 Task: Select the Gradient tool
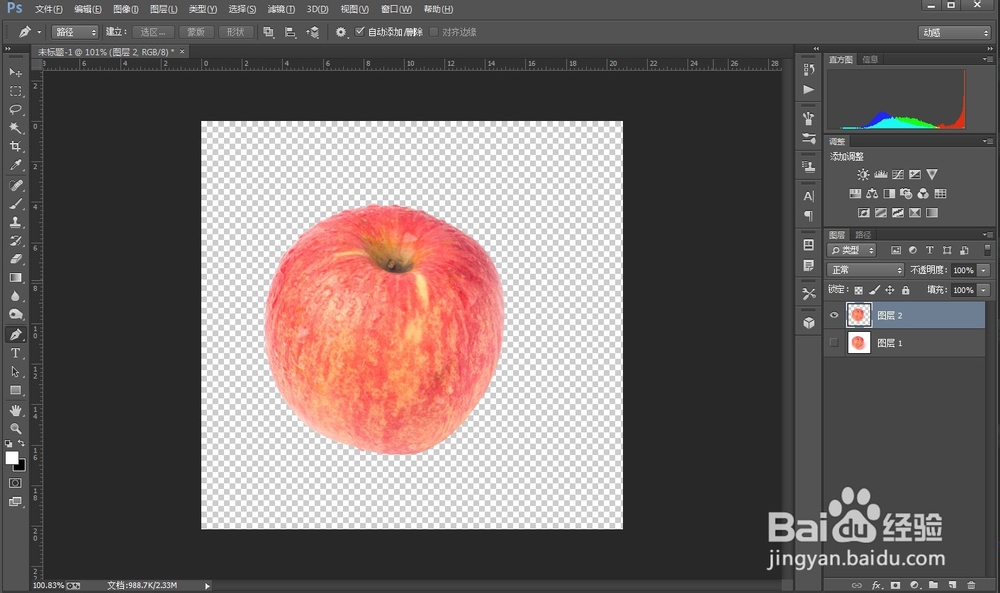pos(15,278)
